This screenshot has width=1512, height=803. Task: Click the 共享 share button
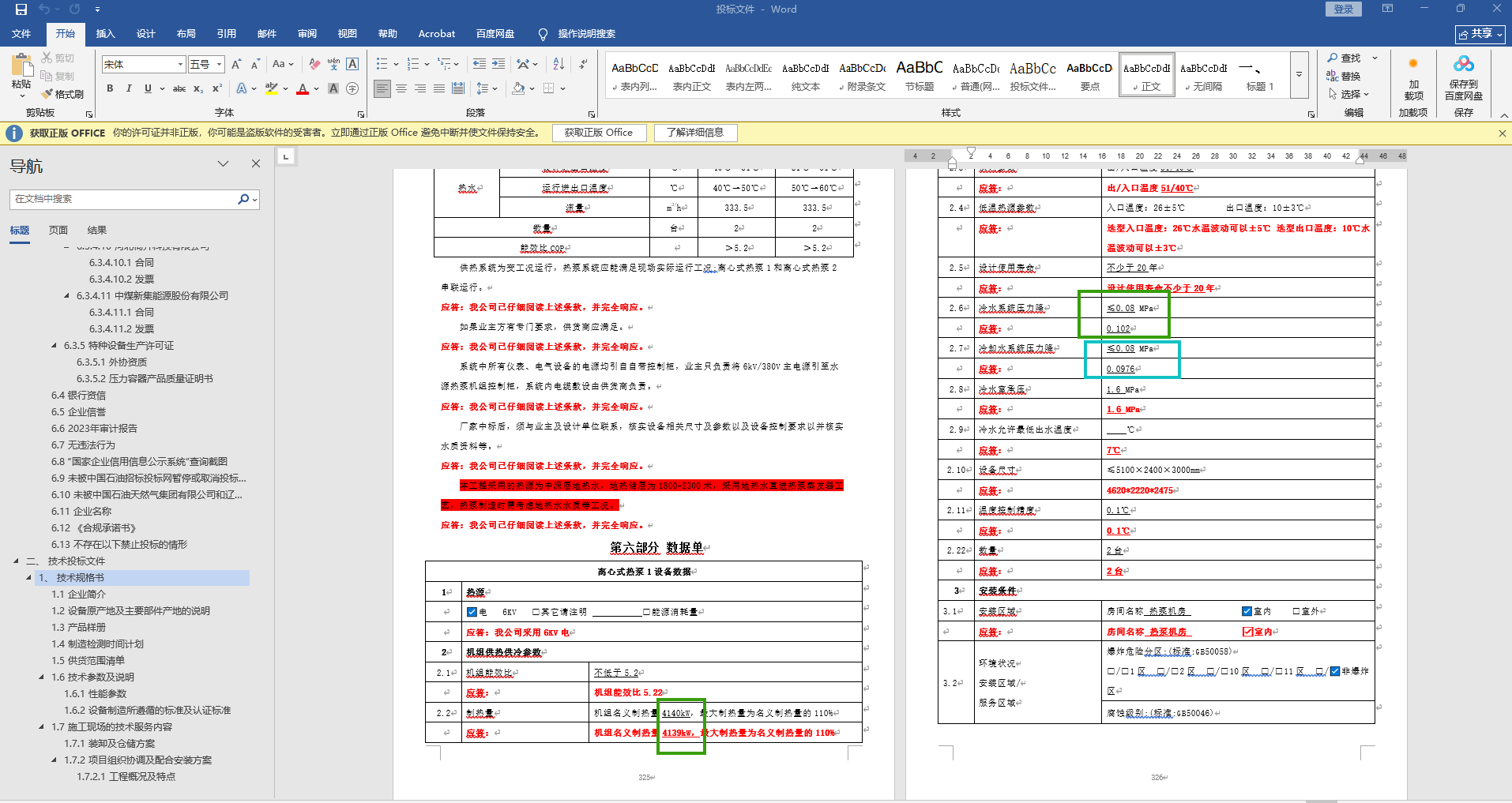point(1480,34)
